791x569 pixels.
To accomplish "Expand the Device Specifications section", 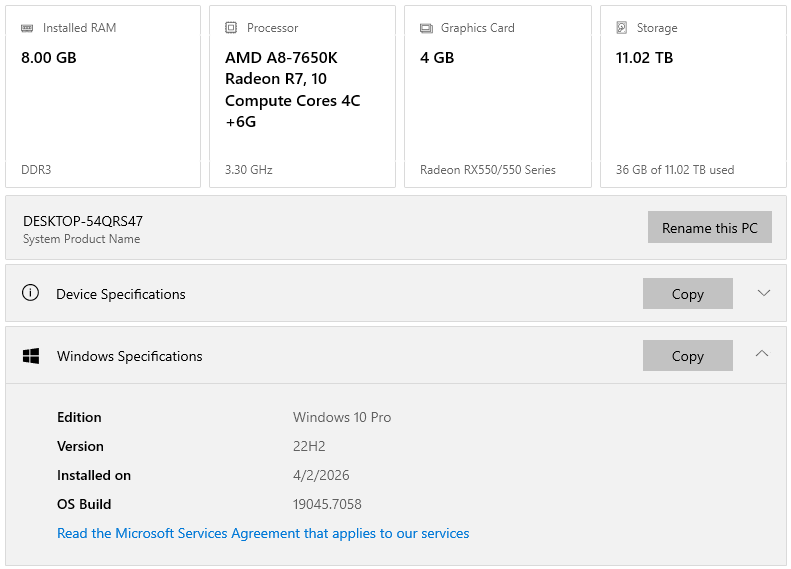I will coord(764,293).
